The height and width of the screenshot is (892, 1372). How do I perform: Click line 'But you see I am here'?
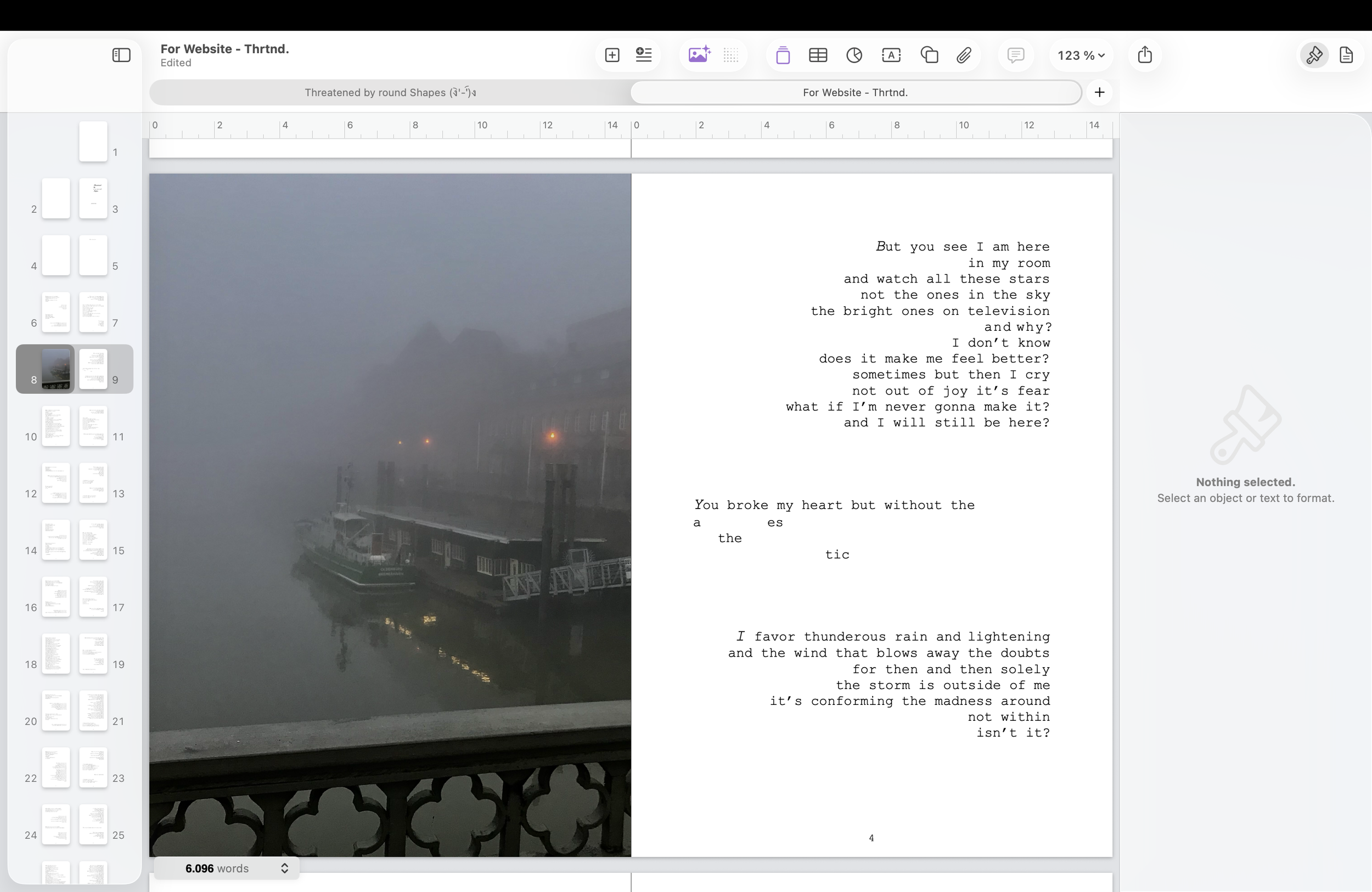(963, 247)
